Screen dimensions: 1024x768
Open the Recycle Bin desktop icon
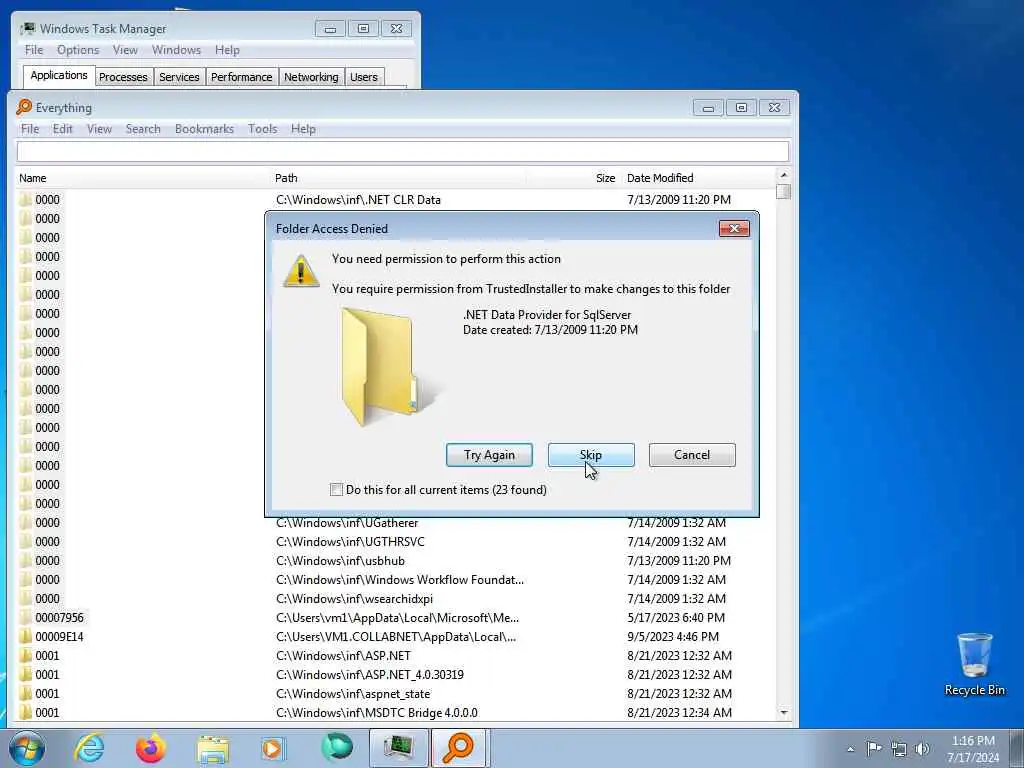[974, 664]
